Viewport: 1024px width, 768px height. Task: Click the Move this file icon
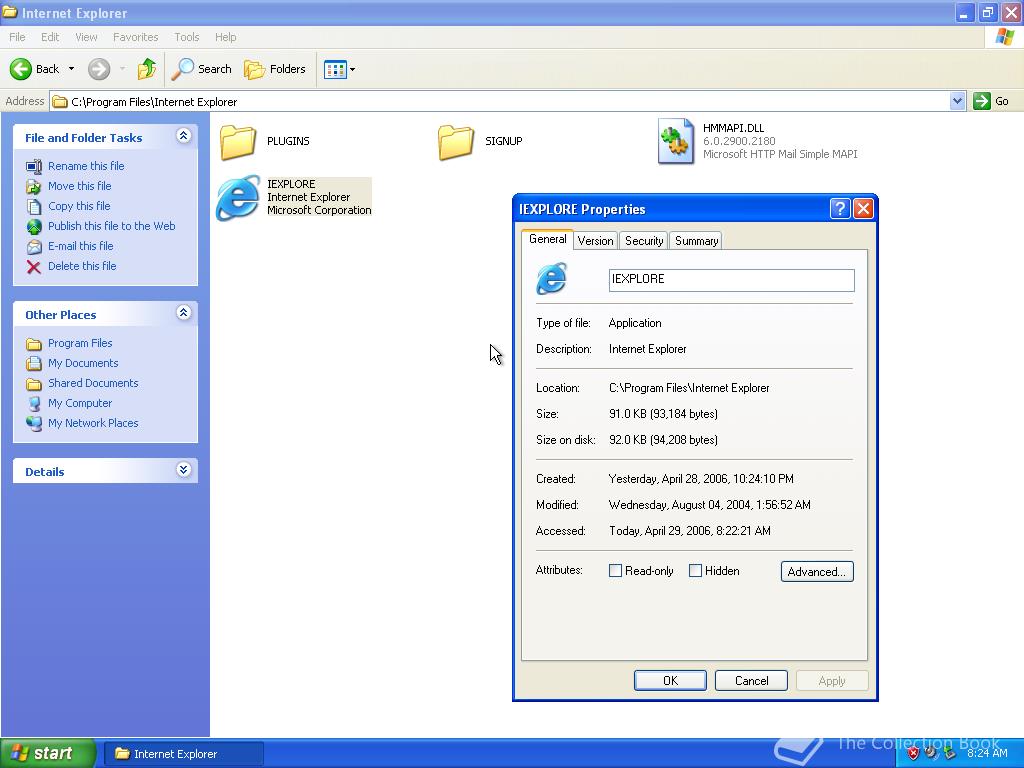point(34,187)
